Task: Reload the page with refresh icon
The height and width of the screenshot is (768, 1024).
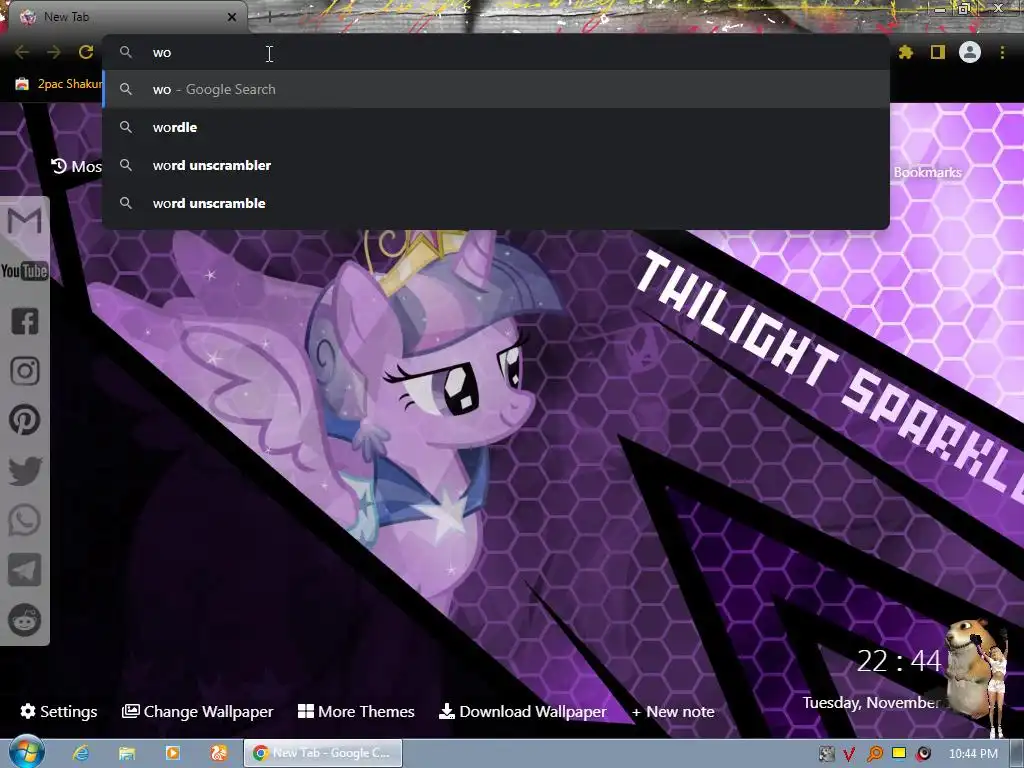Action: click(86, 52)
